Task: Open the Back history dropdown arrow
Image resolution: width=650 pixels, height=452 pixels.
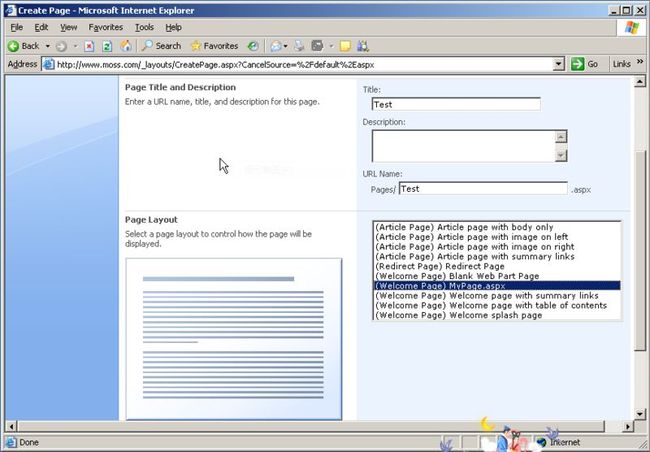Action: (x=48, y=46)
